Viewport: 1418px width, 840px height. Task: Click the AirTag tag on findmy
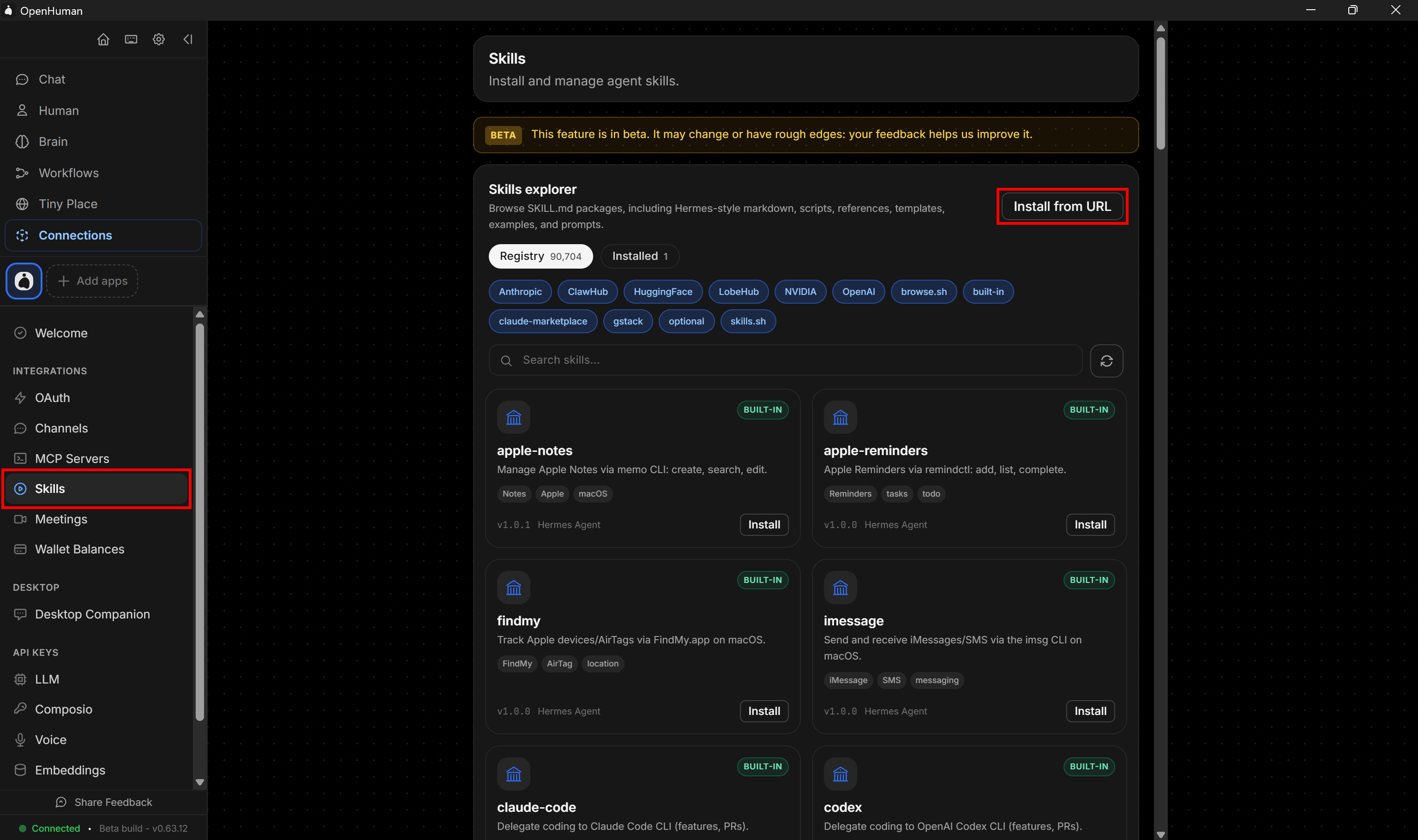(559, 663)
